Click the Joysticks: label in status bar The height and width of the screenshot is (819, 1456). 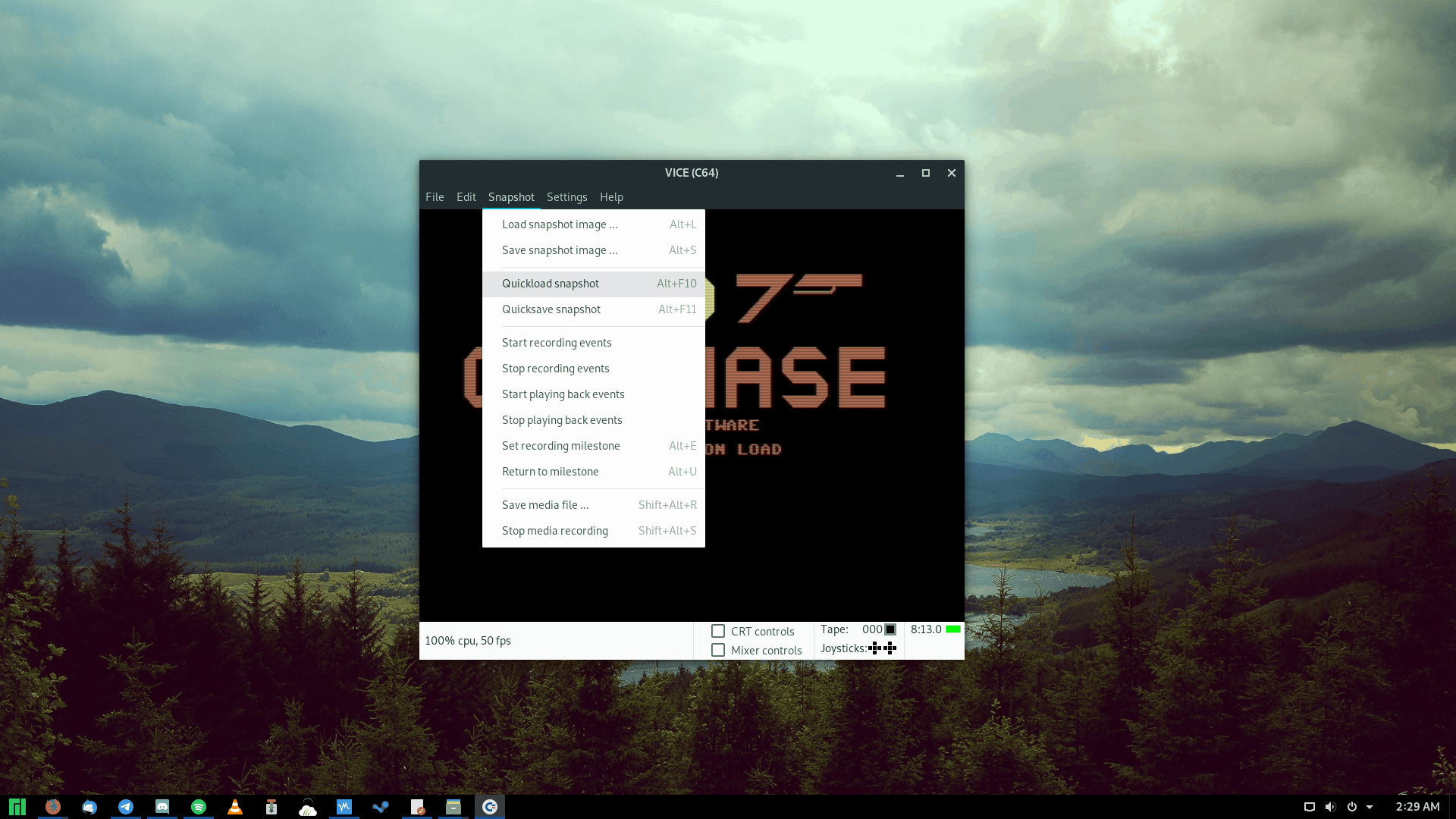[843, 648]
